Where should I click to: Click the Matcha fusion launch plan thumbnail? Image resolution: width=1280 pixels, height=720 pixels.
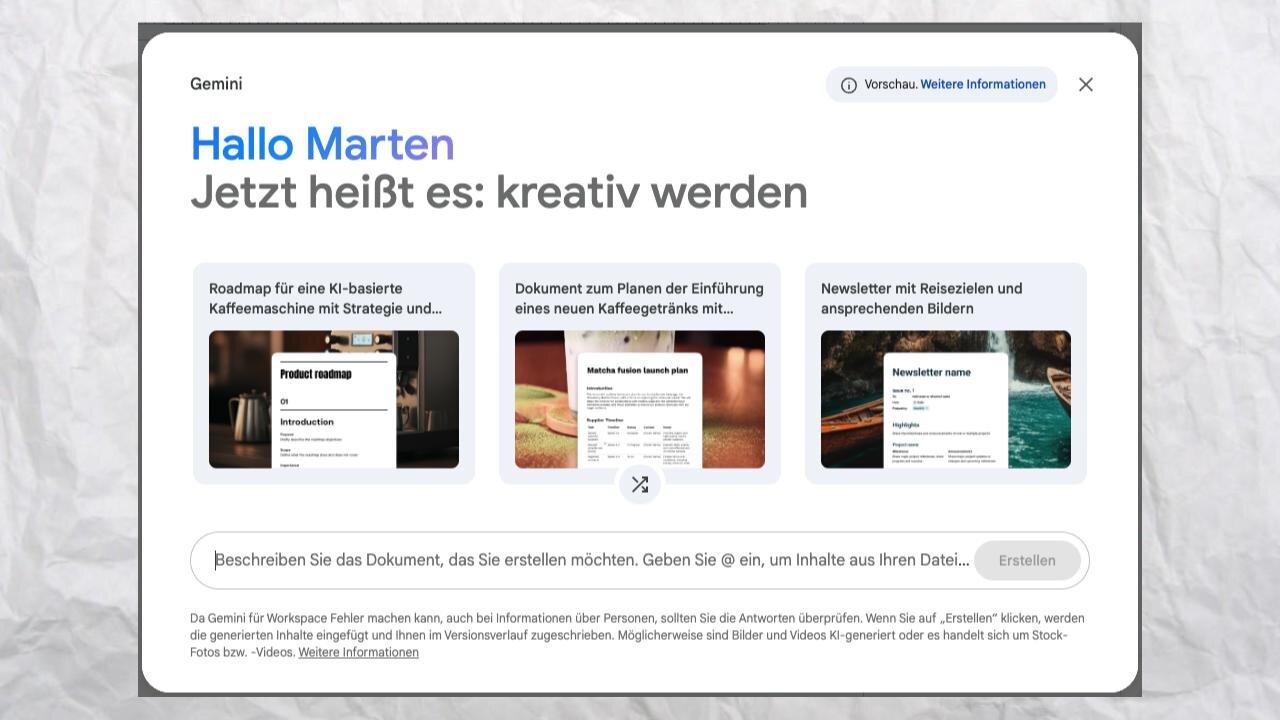640,399
